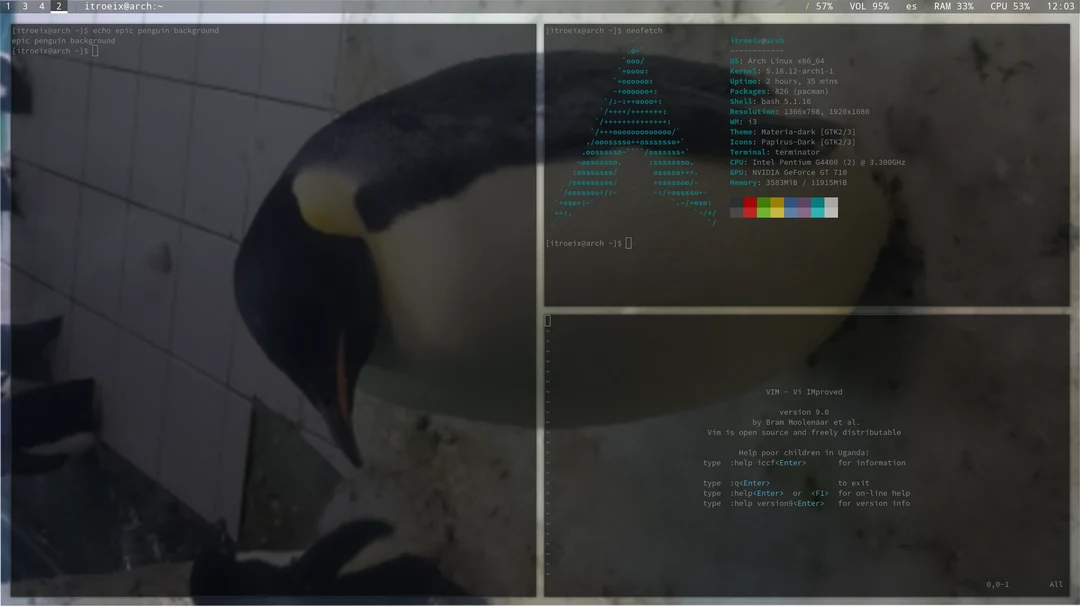
Task: Switch to workspace 4
Action: [40, 6]
